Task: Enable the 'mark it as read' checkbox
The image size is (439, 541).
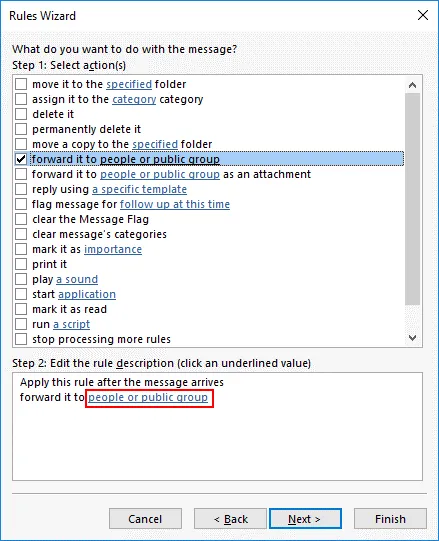Action: [x=21, y=309]
